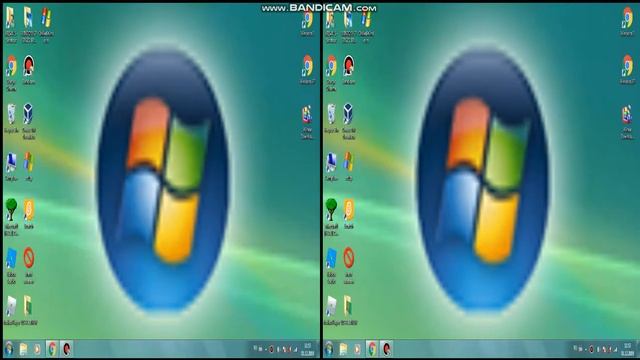Select Bandicam desktop shortcut on right screen
640x360 pixels.
coord(348,66)
